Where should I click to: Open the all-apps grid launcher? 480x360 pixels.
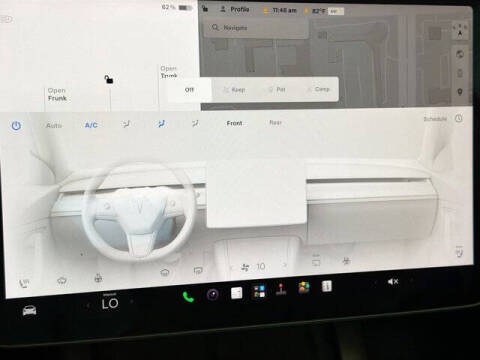pos(259,291)
